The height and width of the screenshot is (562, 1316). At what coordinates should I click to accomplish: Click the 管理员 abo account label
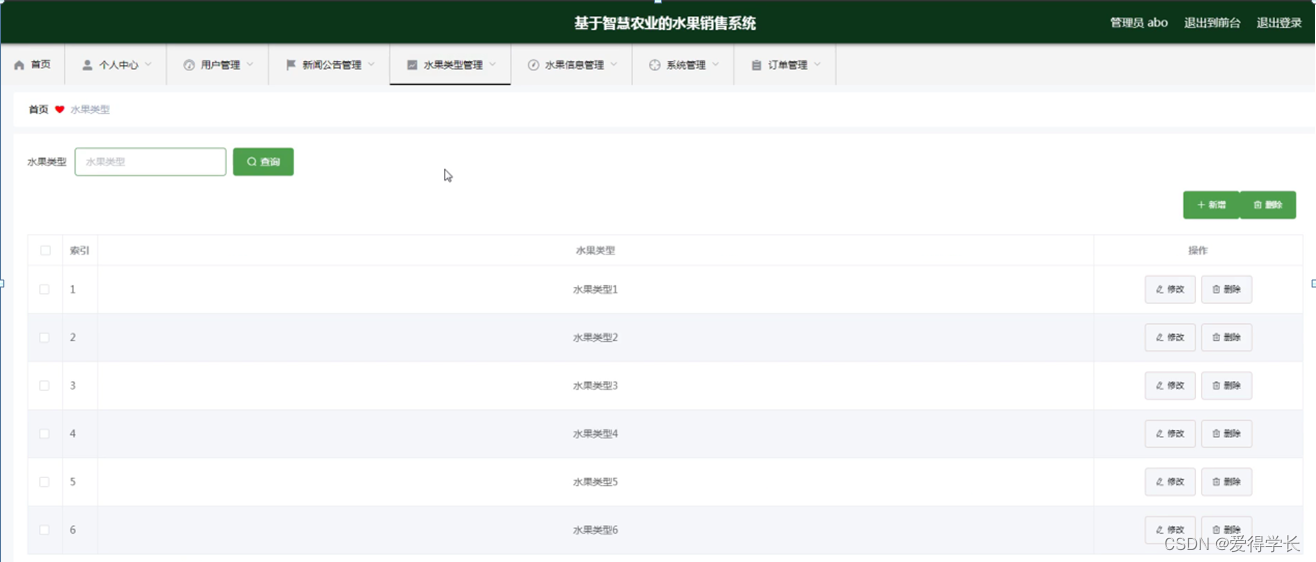1139,23
